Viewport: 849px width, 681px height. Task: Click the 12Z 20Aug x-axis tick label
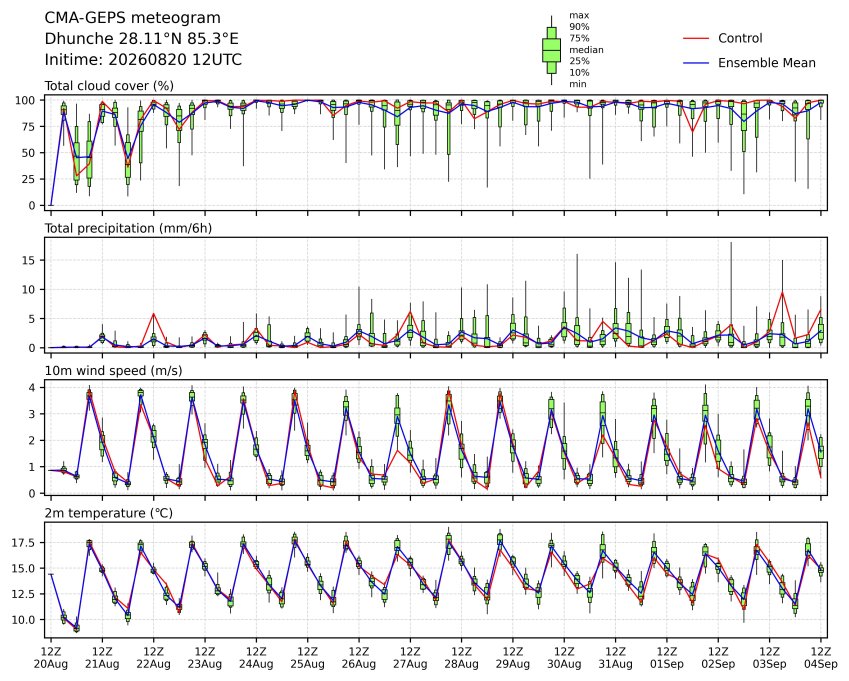point(51,657)
